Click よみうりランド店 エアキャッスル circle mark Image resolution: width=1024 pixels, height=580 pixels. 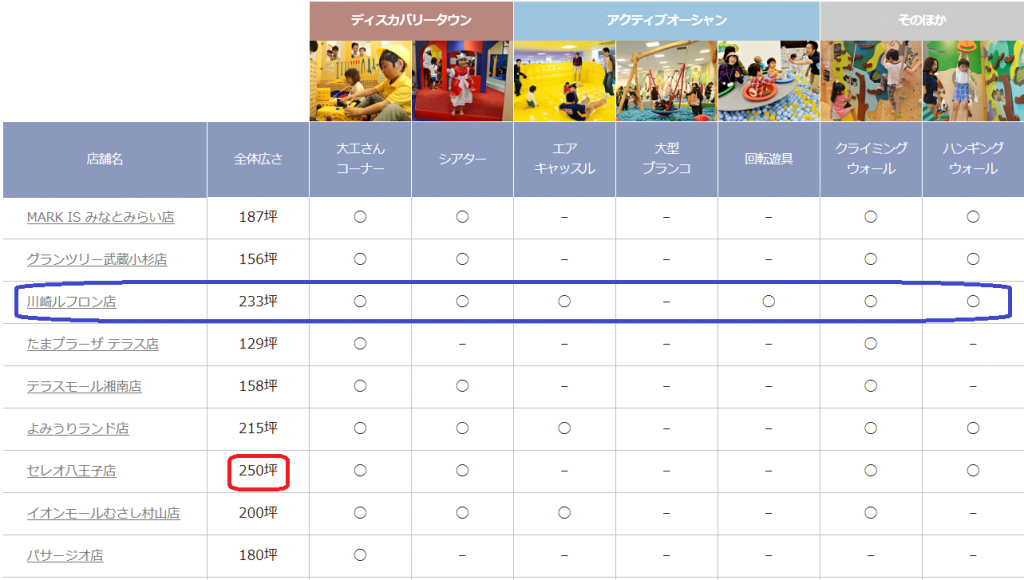[564, 428]
